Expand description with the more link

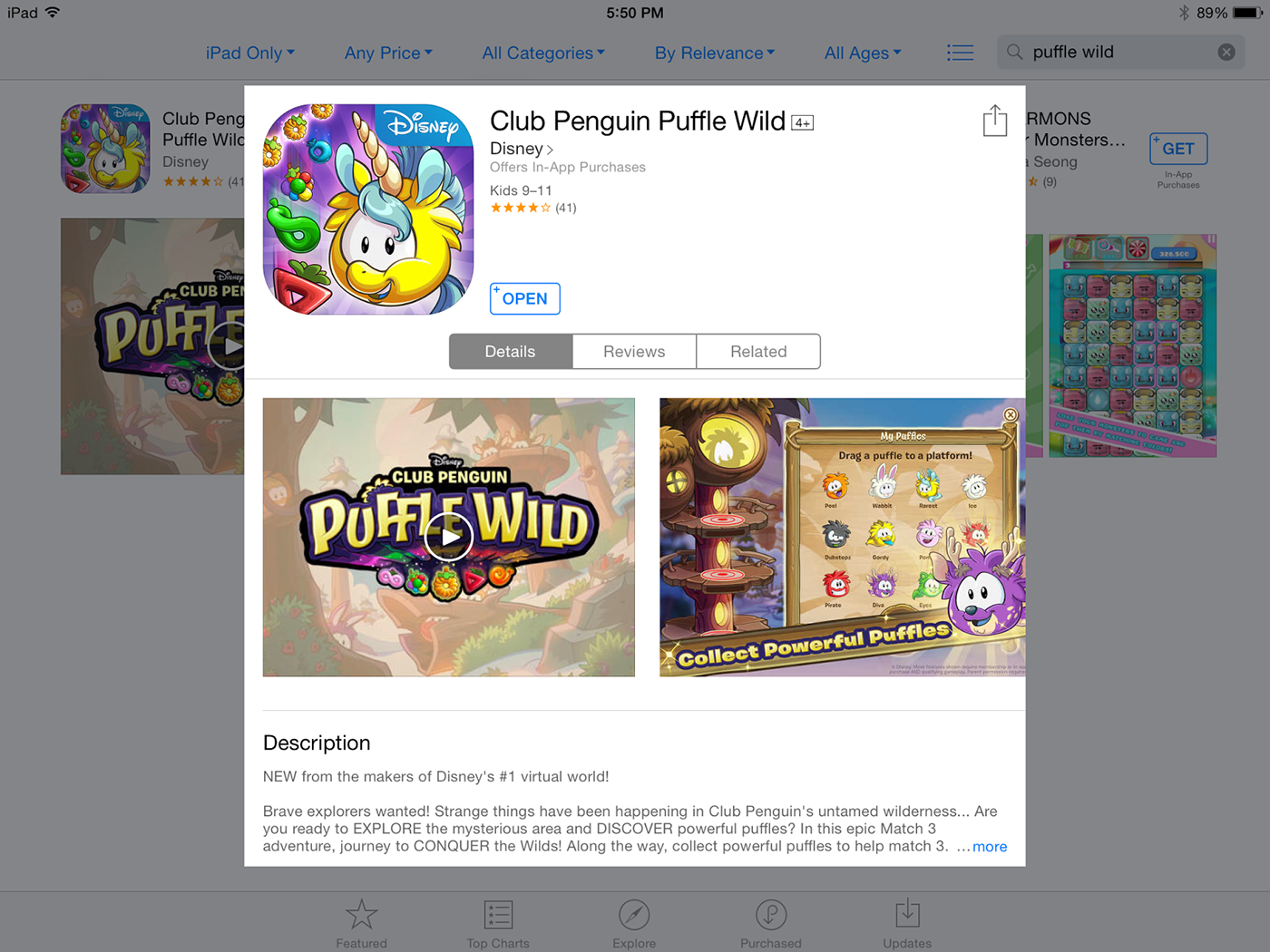pos(990,846)
